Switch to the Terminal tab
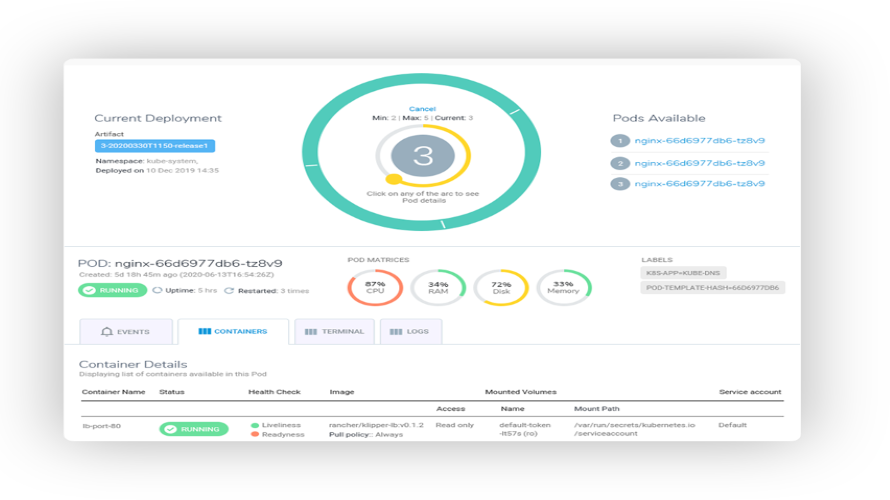This screenshot has height=500, width=890. coord(334,331)
